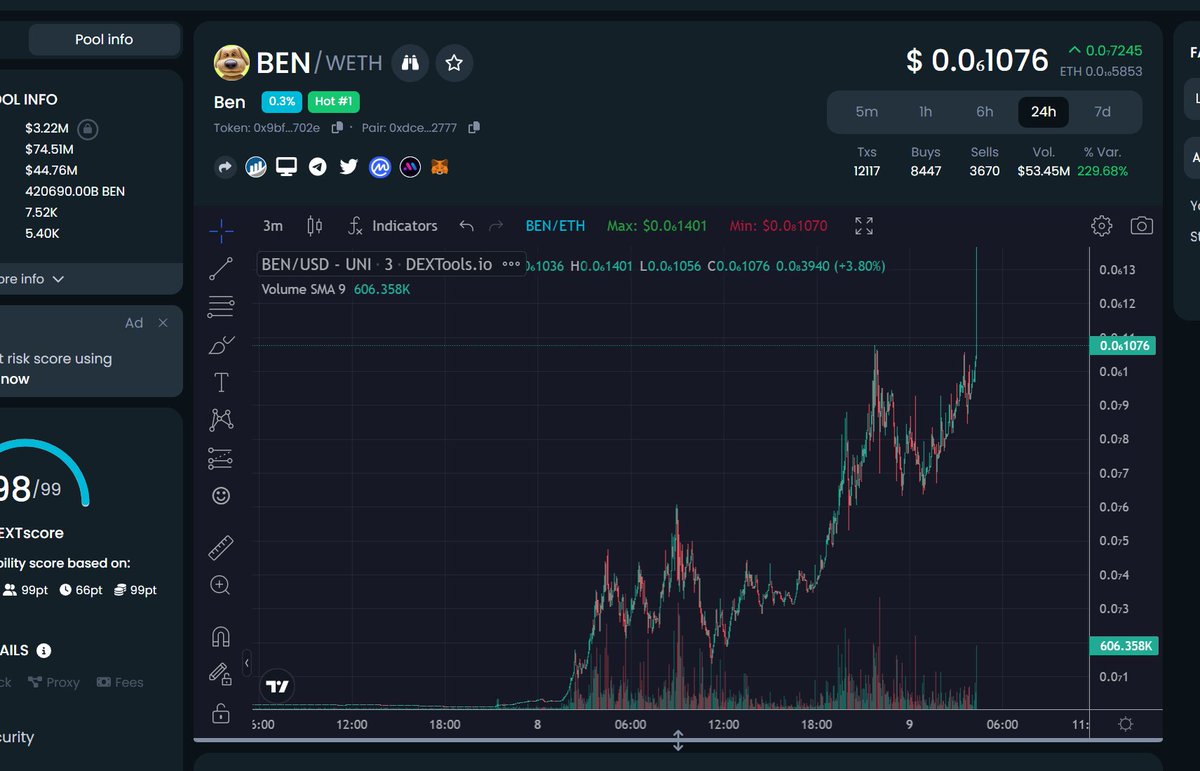Toggle stay in drawing mode
The width and height of the screenshot is (1200, 771).
click(221, 674)
